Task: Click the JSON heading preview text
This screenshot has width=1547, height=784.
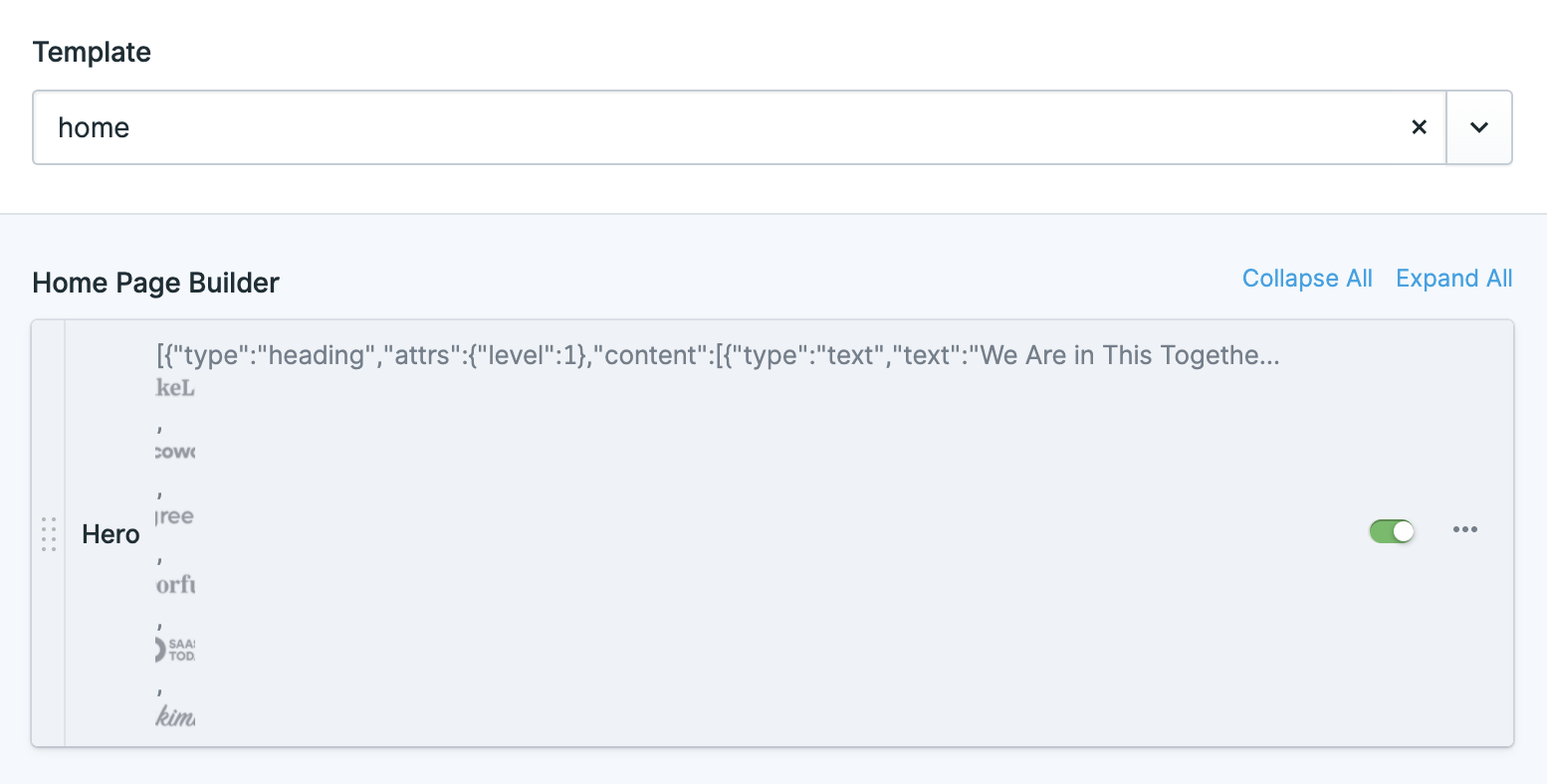Action: tap(717, 355)
